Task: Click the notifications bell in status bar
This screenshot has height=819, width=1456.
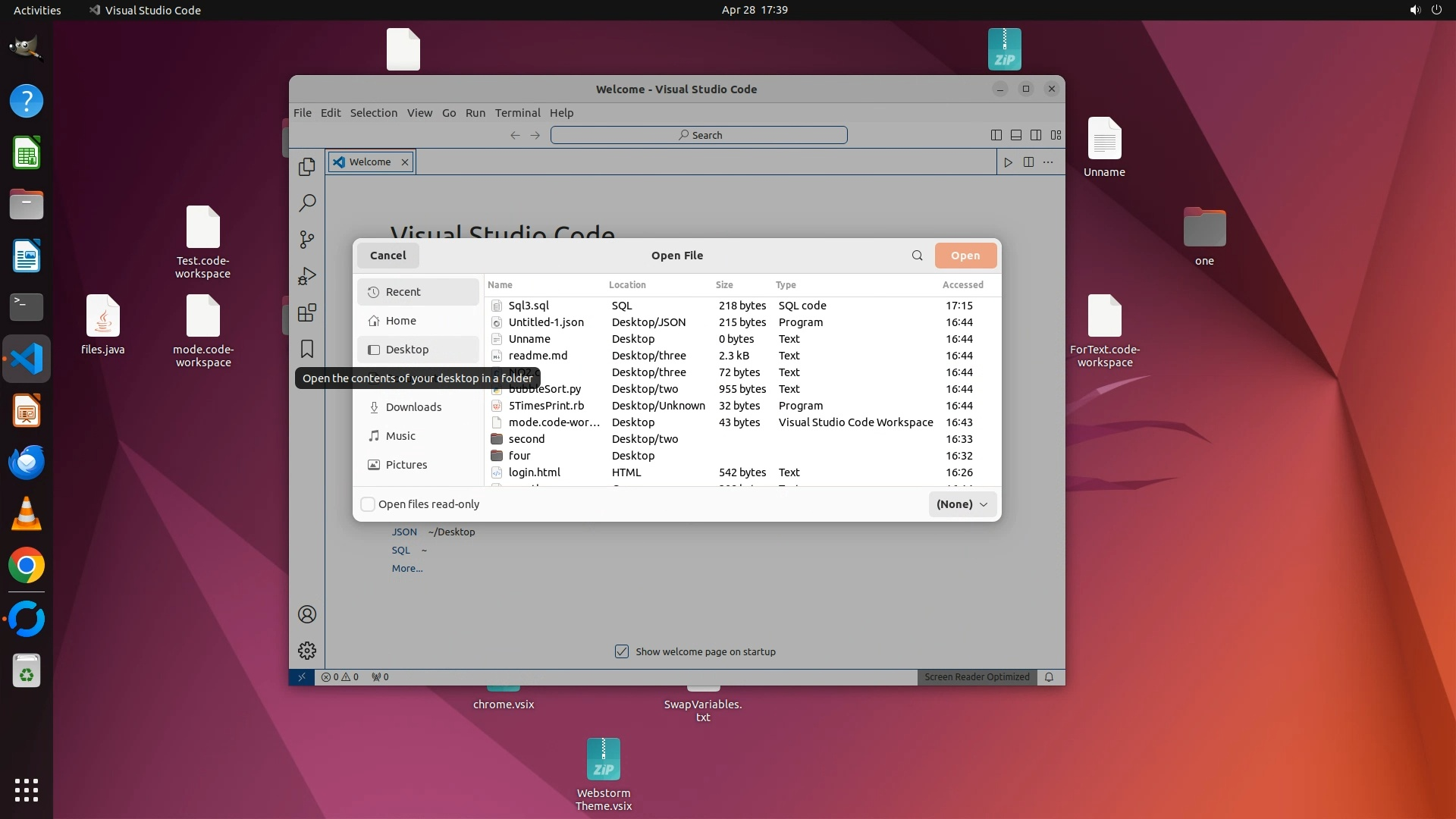Action: click(x=1049, y=677)
